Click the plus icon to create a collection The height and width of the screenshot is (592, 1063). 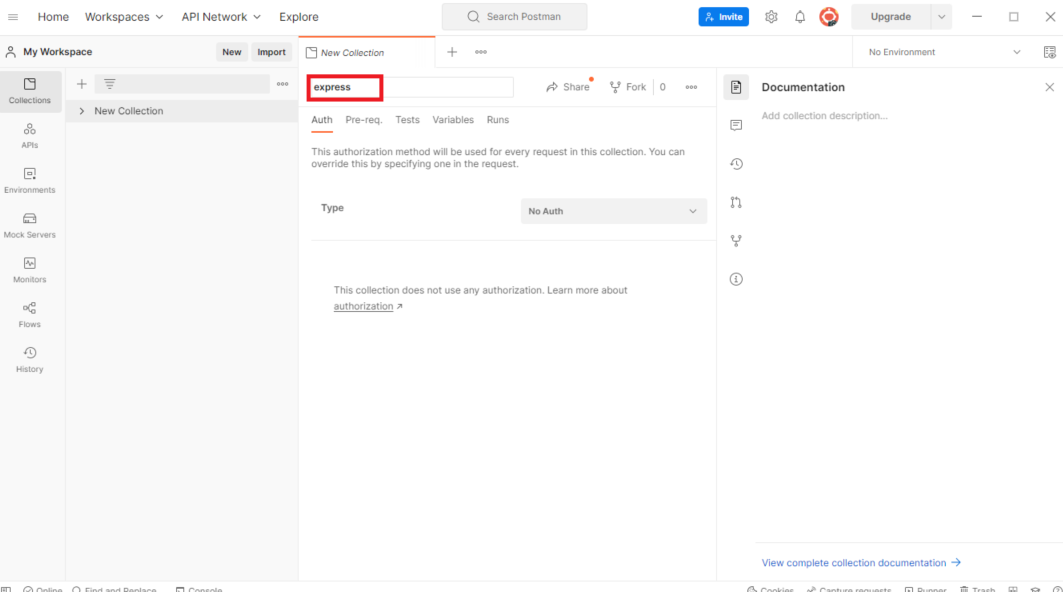(81, 84)
